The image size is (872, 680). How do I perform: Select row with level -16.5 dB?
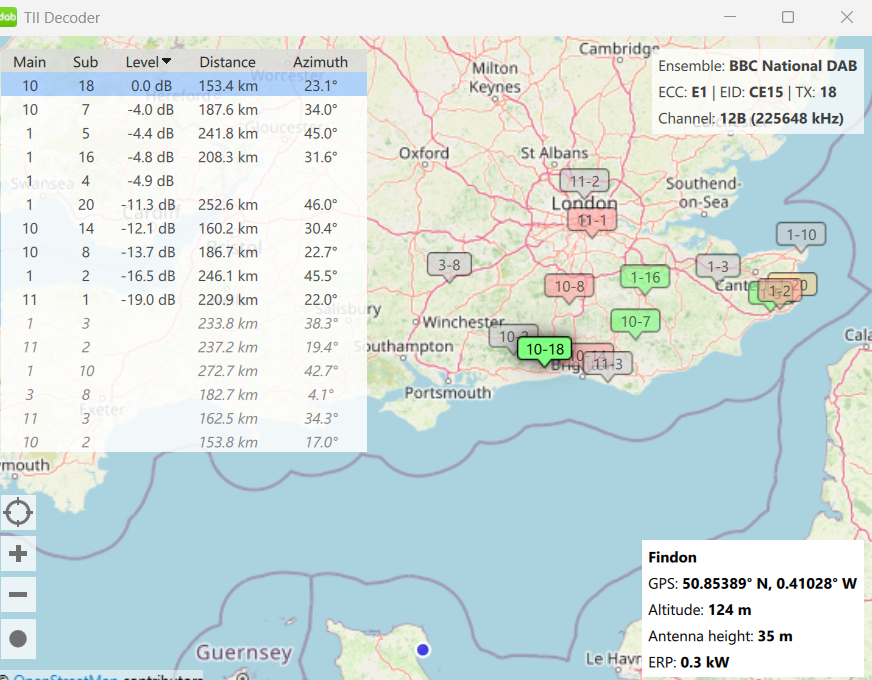184,276
